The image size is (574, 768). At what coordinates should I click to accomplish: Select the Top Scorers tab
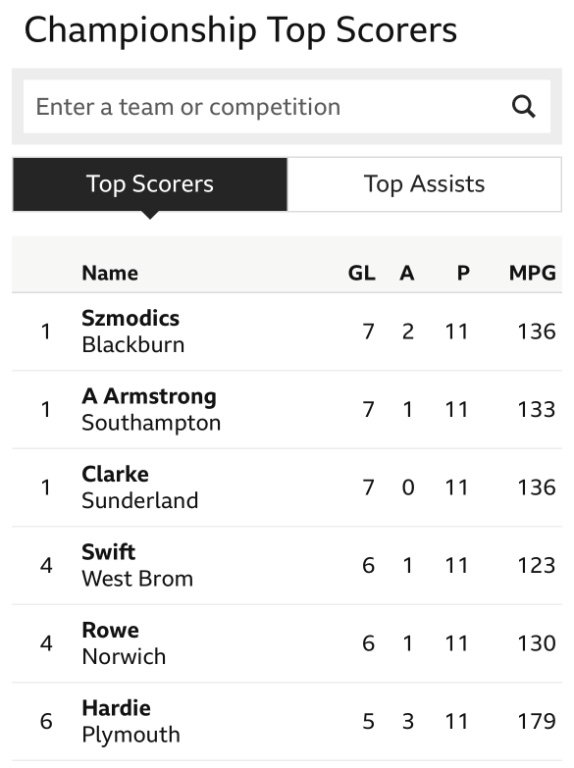coord(150,184)
